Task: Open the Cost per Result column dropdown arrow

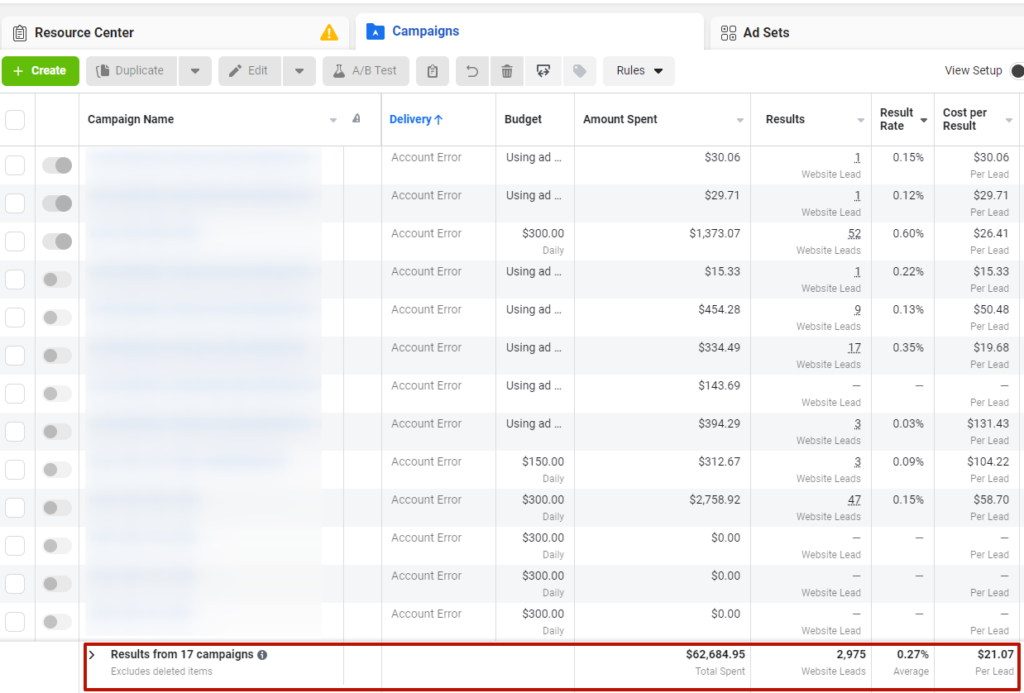Action: 1009,120
